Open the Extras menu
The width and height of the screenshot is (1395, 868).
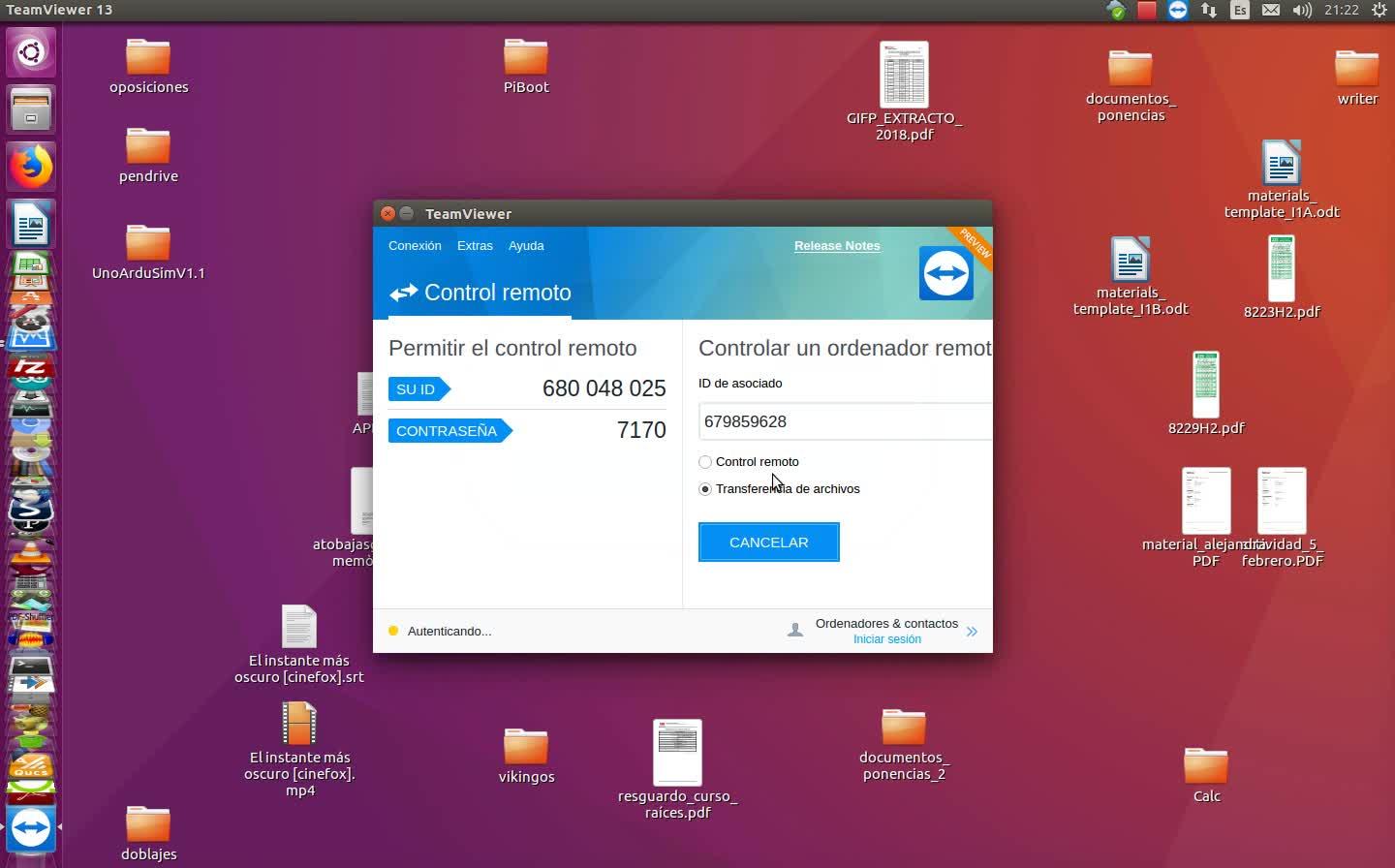tap(475, 246)
